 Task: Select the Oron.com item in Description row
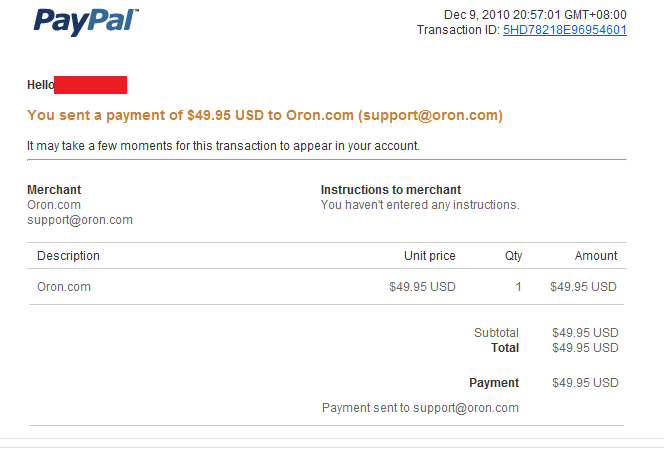(64, 286)
